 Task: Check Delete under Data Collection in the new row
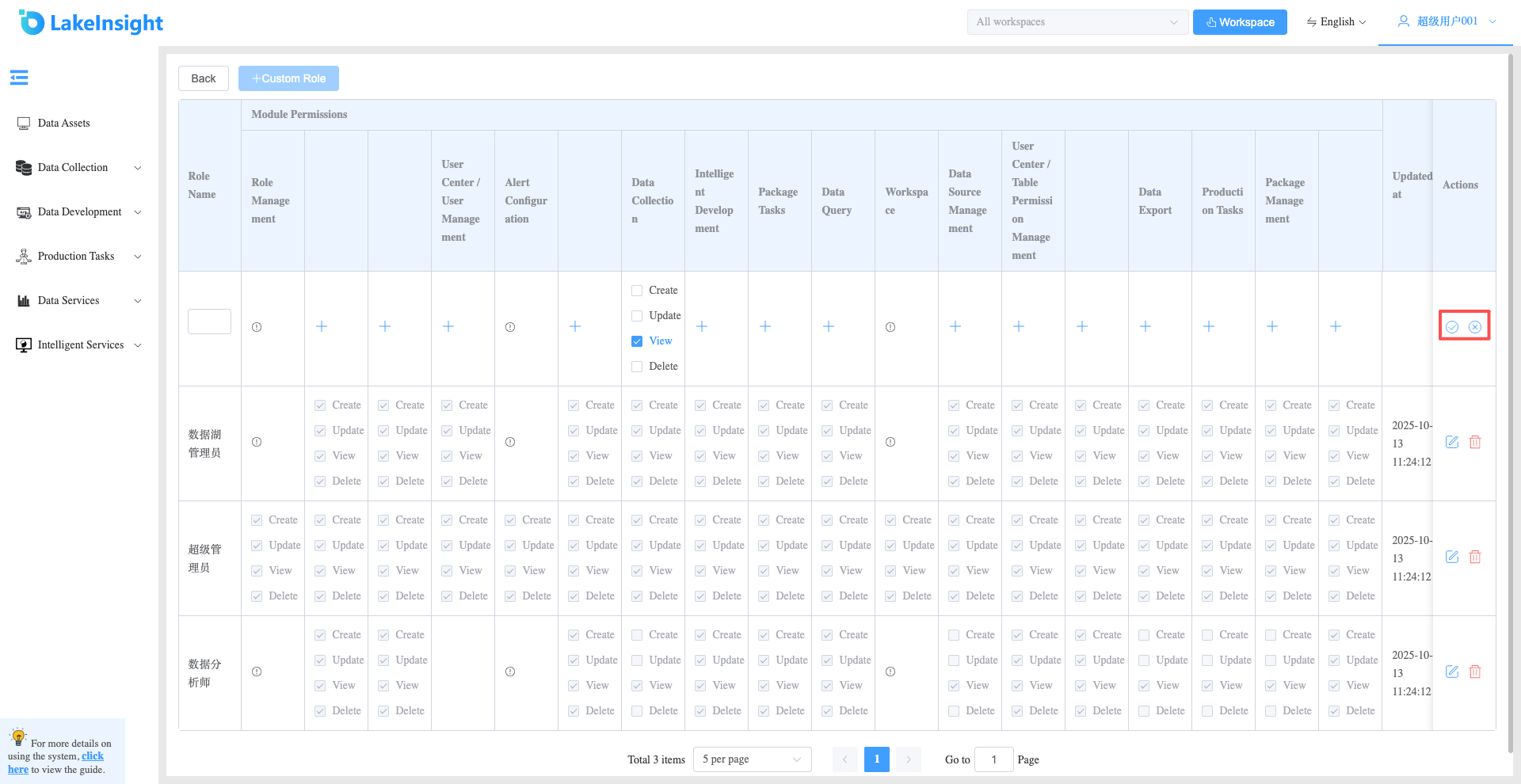pyautogui.click(x=637, y=367)
